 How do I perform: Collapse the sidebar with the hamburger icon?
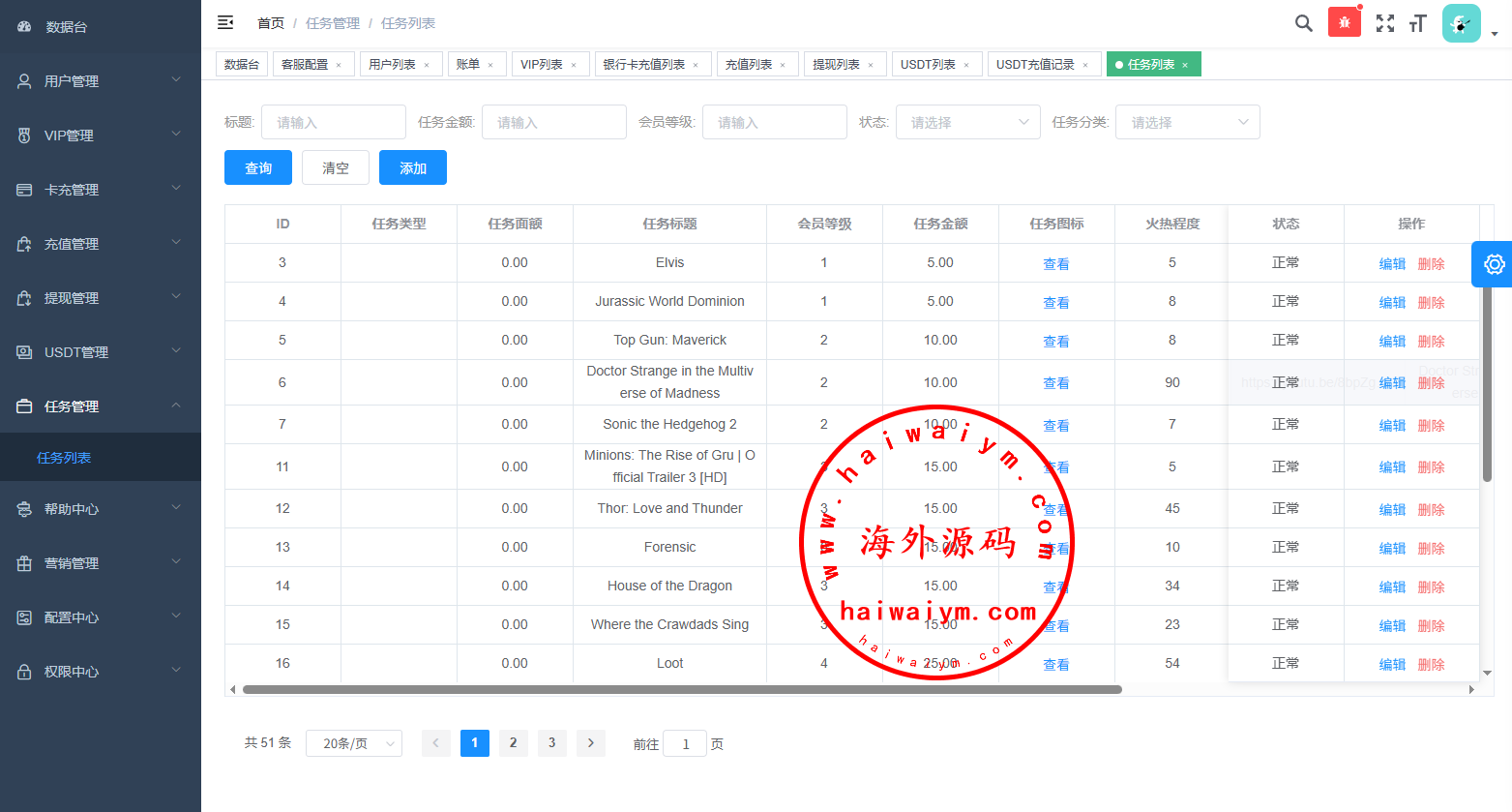pyautogui.click(x=225, y=22)
